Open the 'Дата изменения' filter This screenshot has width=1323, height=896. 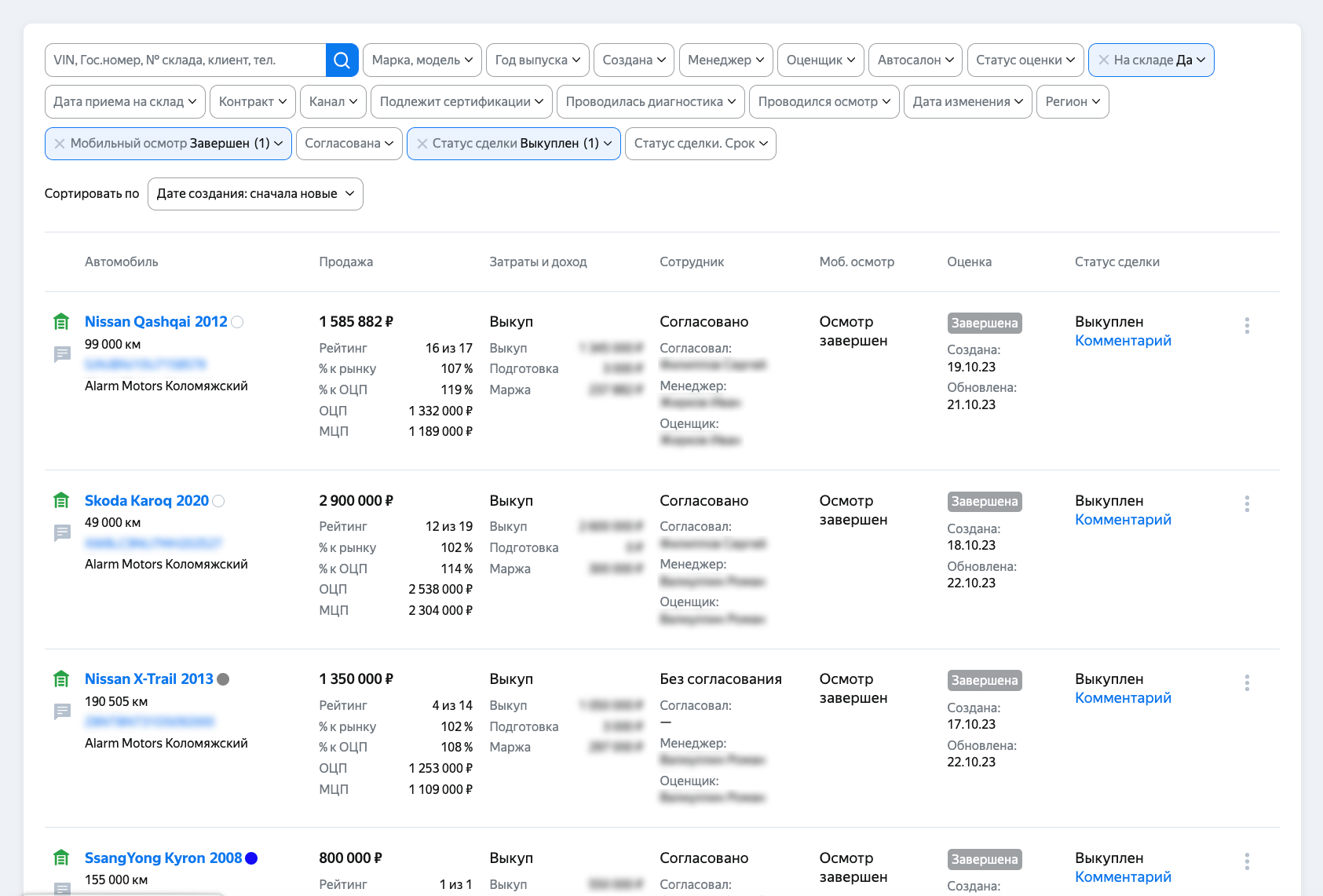point(968,101)
